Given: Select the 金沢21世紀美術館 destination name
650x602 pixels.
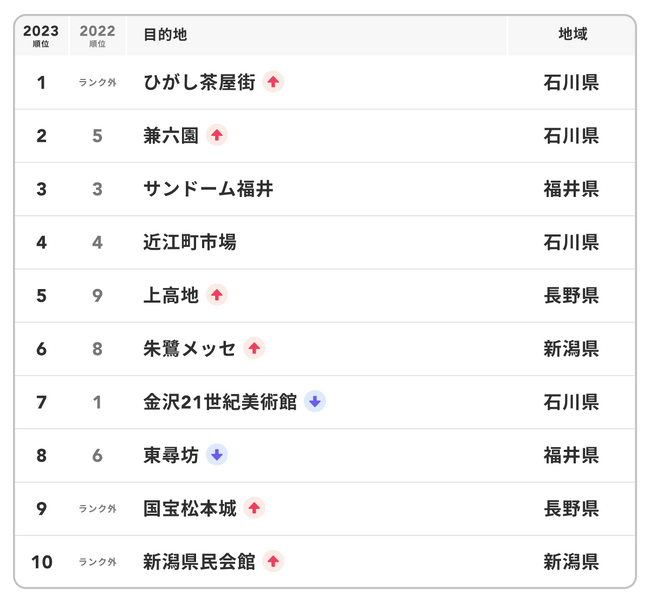Looking at the screenshot, I should coord(220,401).
